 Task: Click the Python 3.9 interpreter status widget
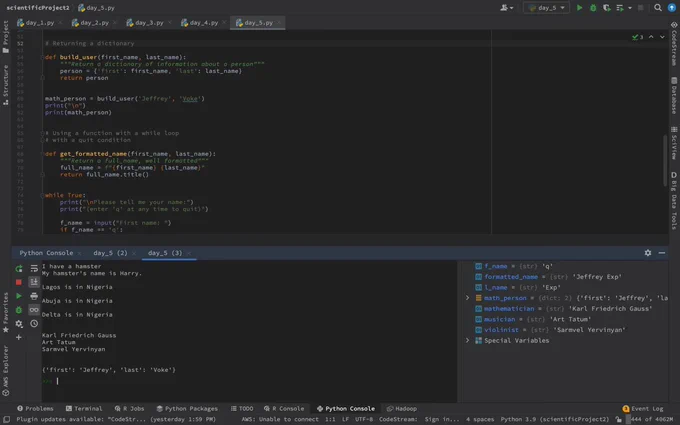pyautogui.click(x=555, y=419)
